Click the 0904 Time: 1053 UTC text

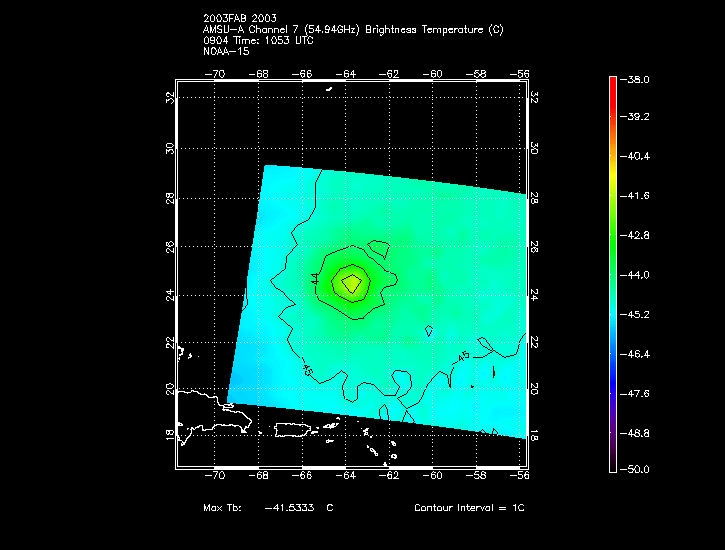(x=258, y=40)
